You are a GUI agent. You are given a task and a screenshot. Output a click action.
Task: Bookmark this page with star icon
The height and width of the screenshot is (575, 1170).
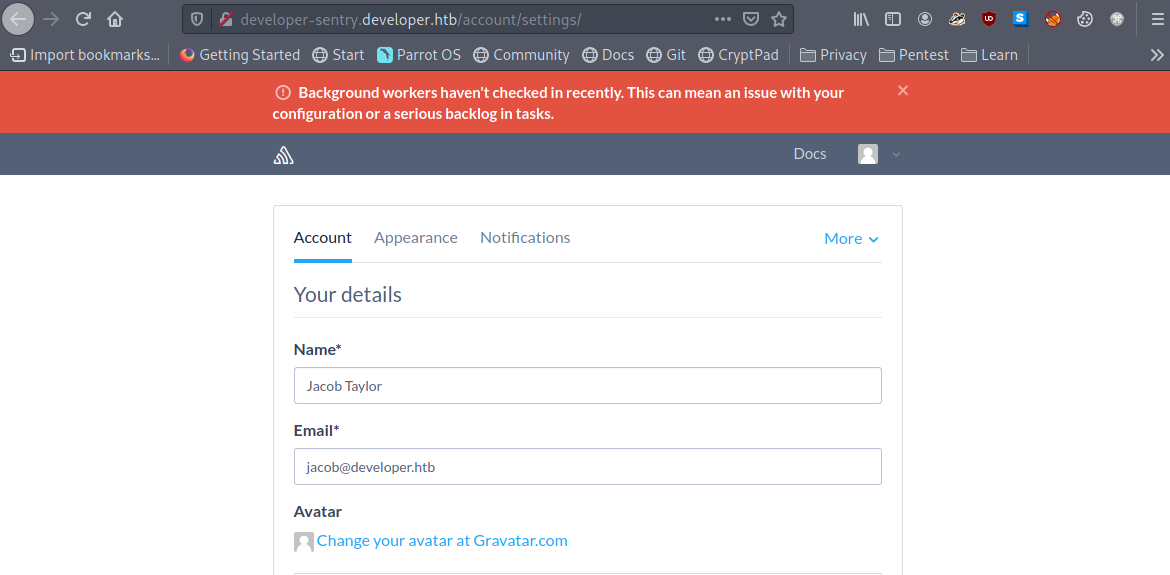(779, 19)
